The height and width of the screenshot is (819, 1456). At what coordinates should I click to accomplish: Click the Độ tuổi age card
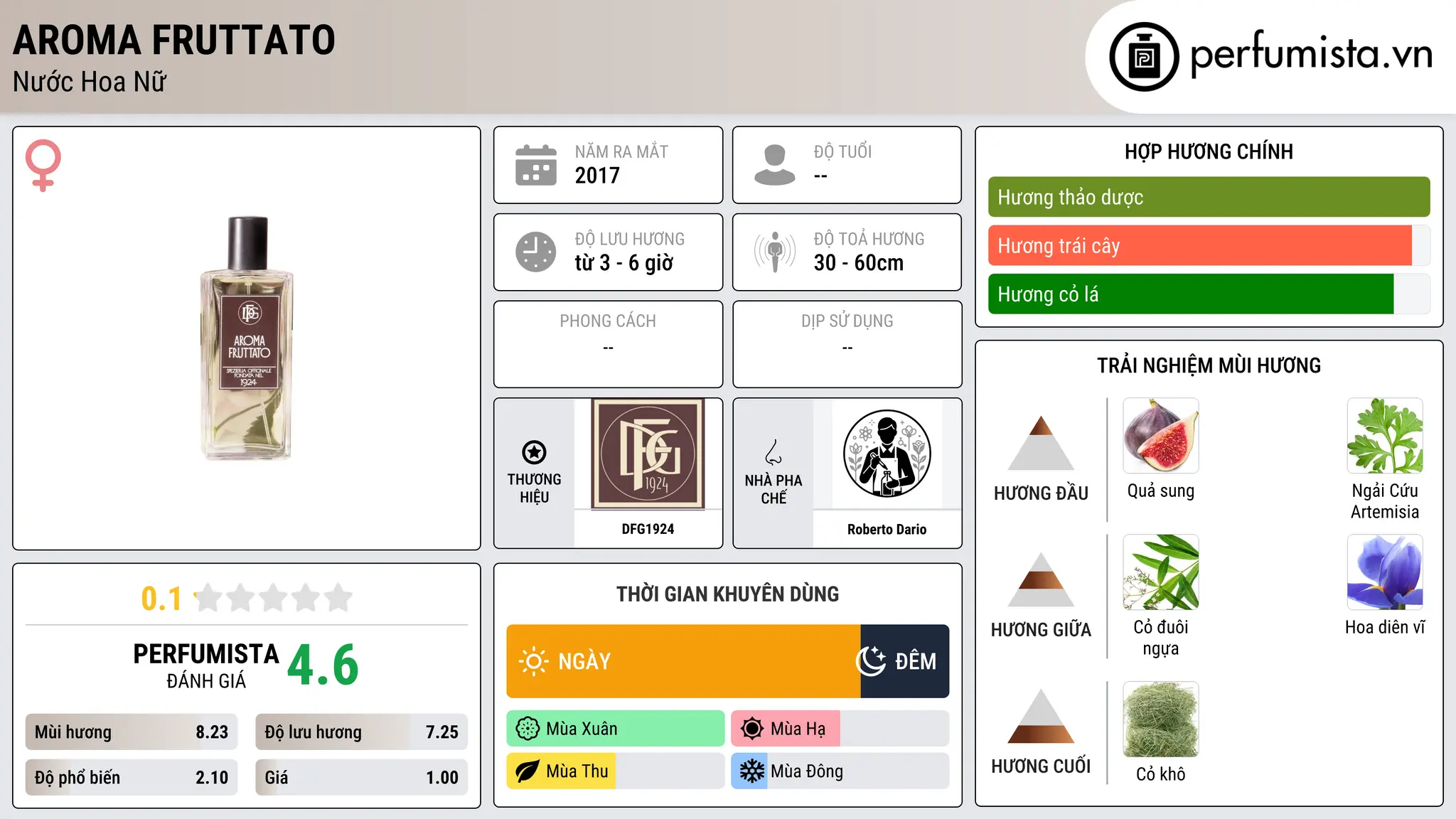(x=847, y=165)
